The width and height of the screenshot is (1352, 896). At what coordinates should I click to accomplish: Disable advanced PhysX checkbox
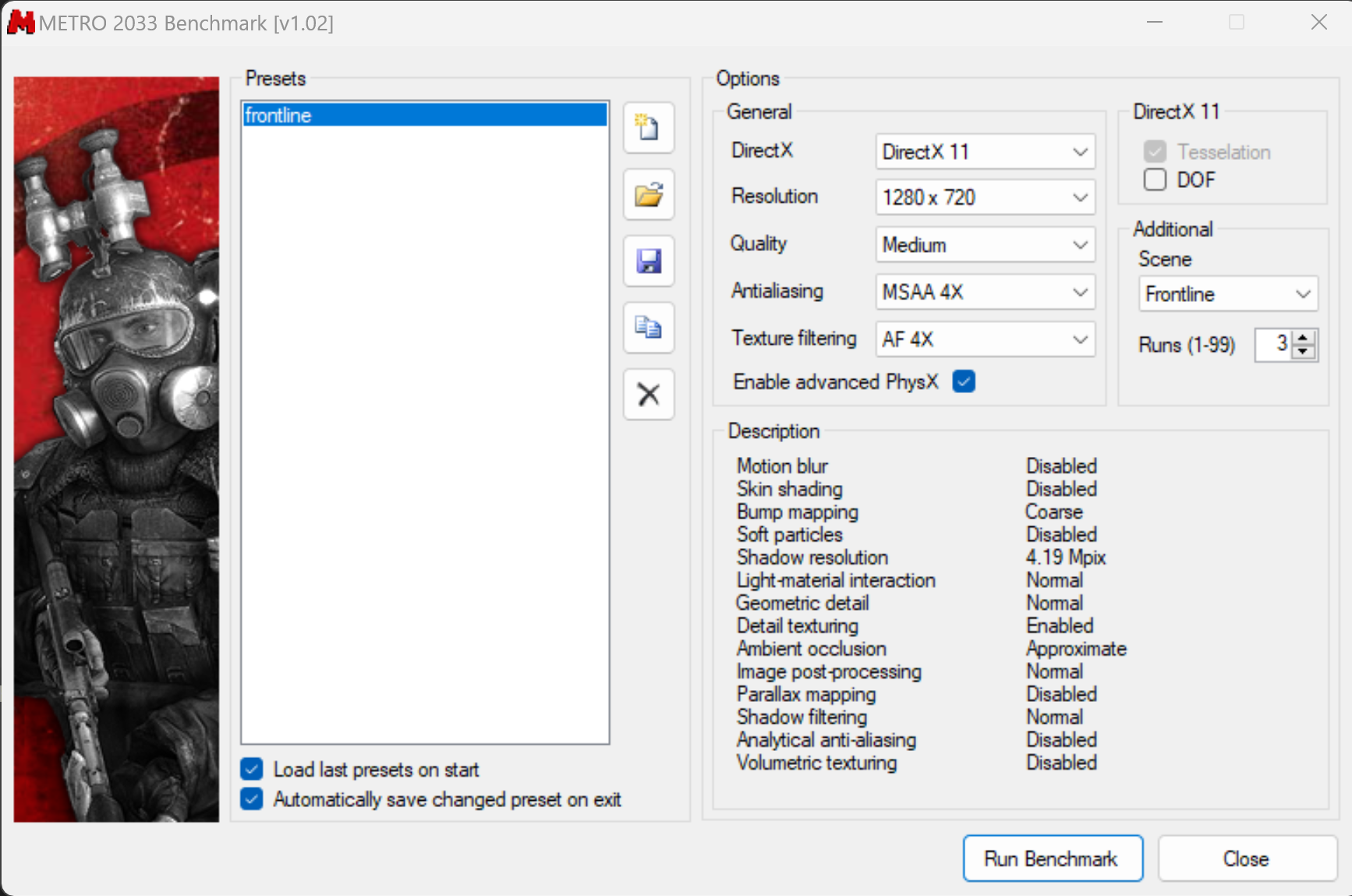[x=964, y=382]
